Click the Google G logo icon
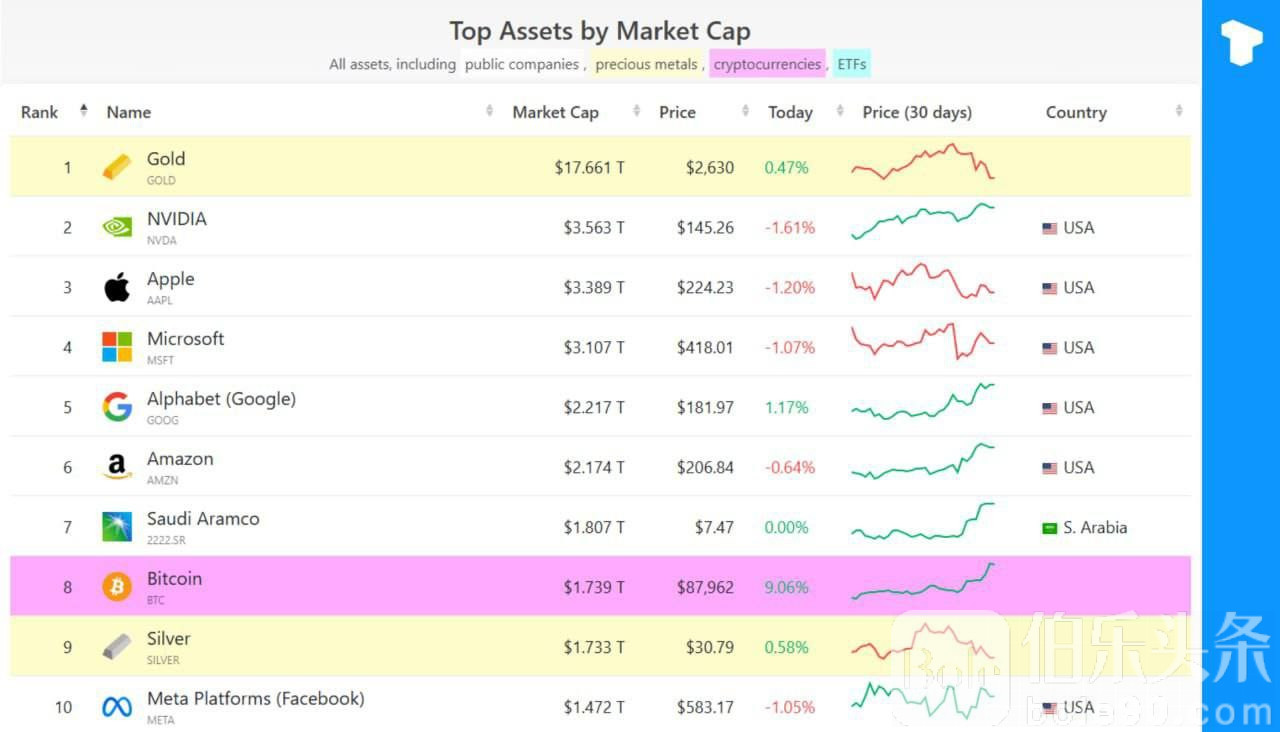1280x732 pixels. (x=117, y=407)
